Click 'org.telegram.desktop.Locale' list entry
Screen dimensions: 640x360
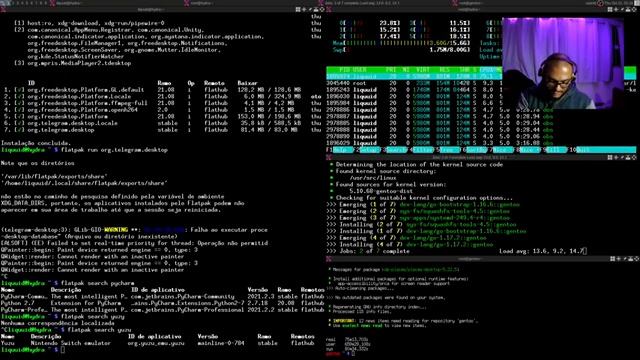point(72,123)
